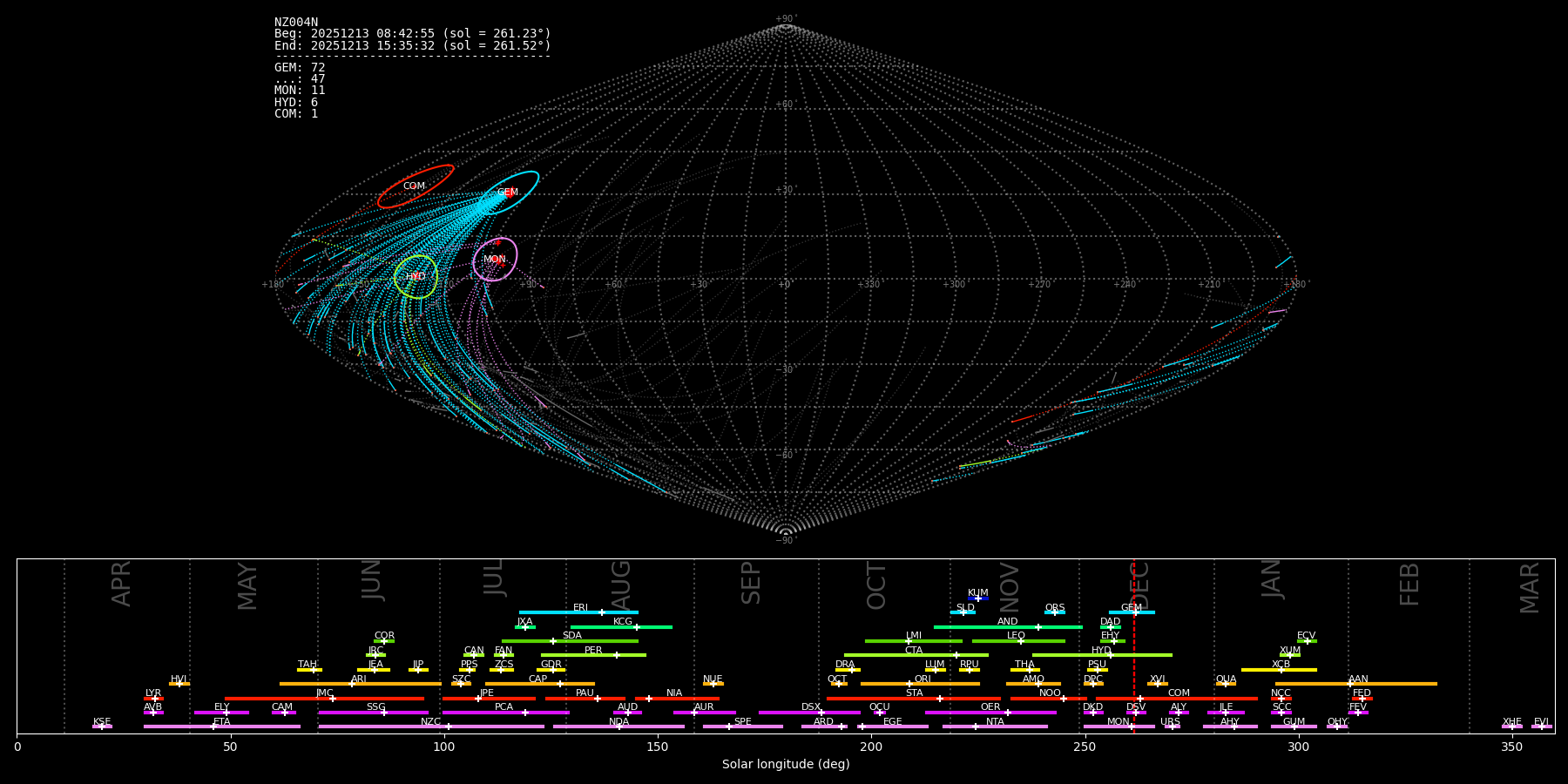Click the MAR month label in timeline

click(1531, 588)
